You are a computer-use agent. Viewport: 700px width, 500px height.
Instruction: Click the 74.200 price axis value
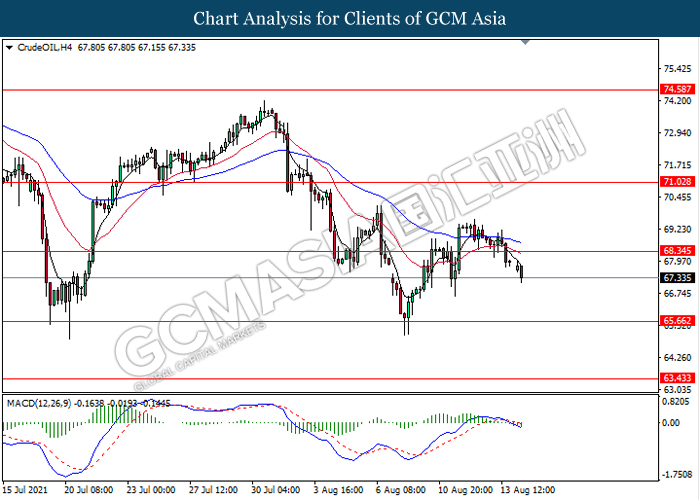677,101
